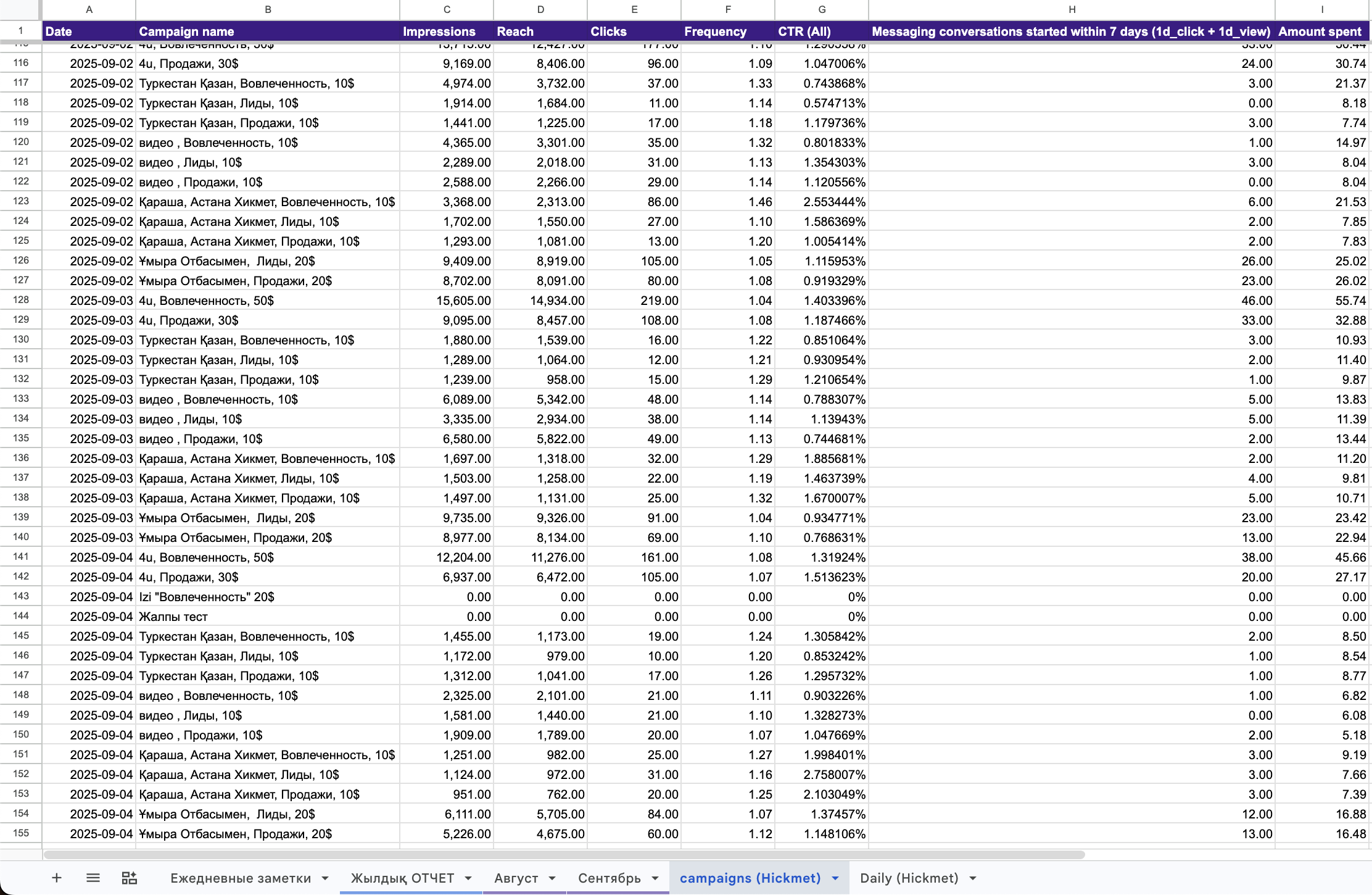Switch to Daily (Hickmet) sheet tab

909,878
